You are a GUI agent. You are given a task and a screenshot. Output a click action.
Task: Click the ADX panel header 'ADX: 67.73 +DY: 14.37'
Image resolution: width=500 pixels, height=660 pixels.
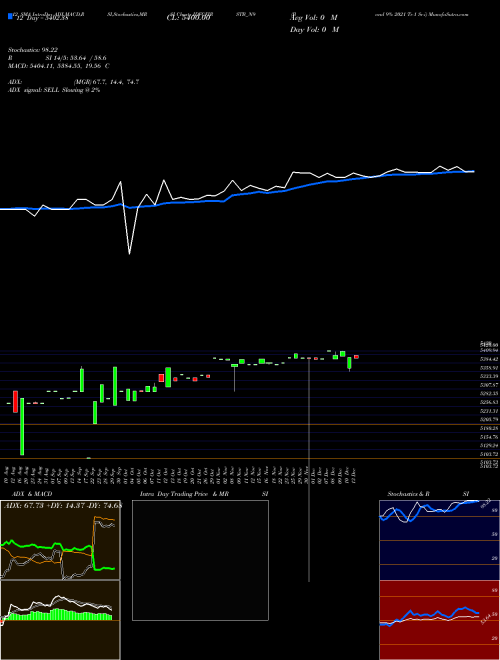coord(63,505)
